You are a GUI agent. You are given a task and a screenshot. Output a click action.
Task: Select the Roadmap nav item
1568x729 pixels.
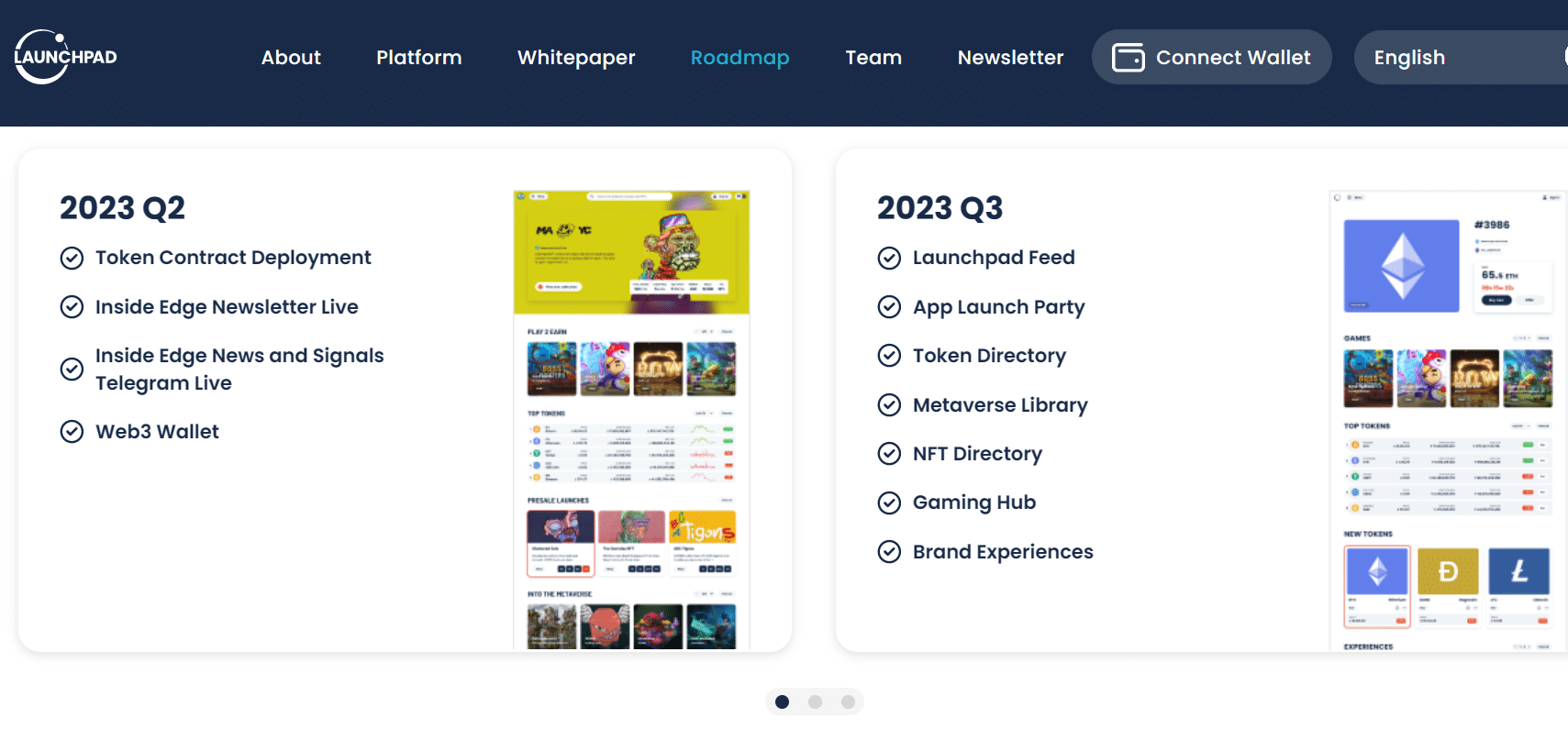coord(740,58)
